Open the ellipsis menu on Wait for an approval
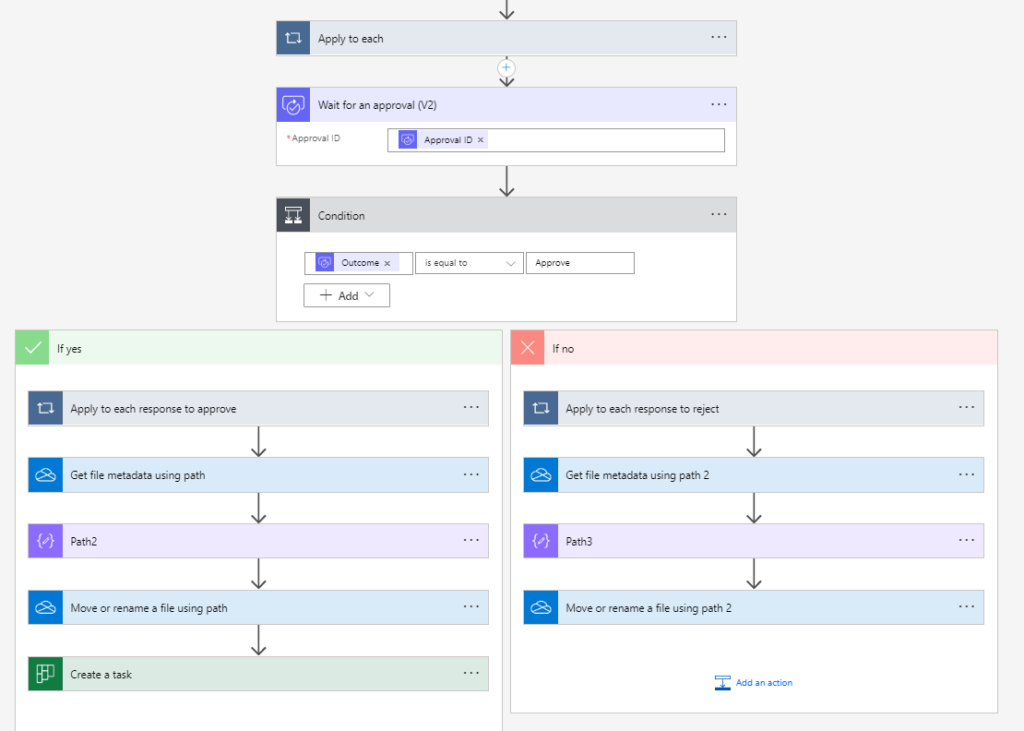The height and width of the screenshot is (731, 1024). coord(718,104)
